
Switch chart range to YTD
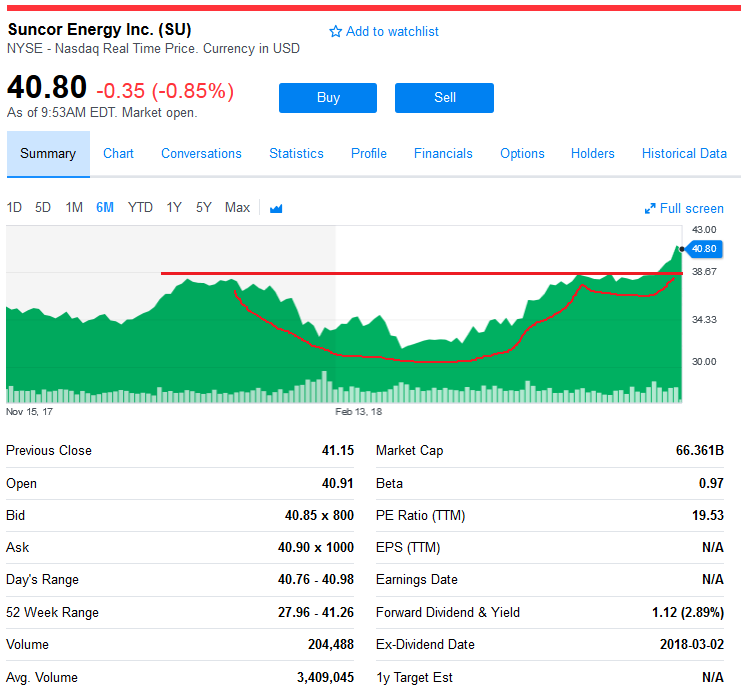click(x=140, y=207)
